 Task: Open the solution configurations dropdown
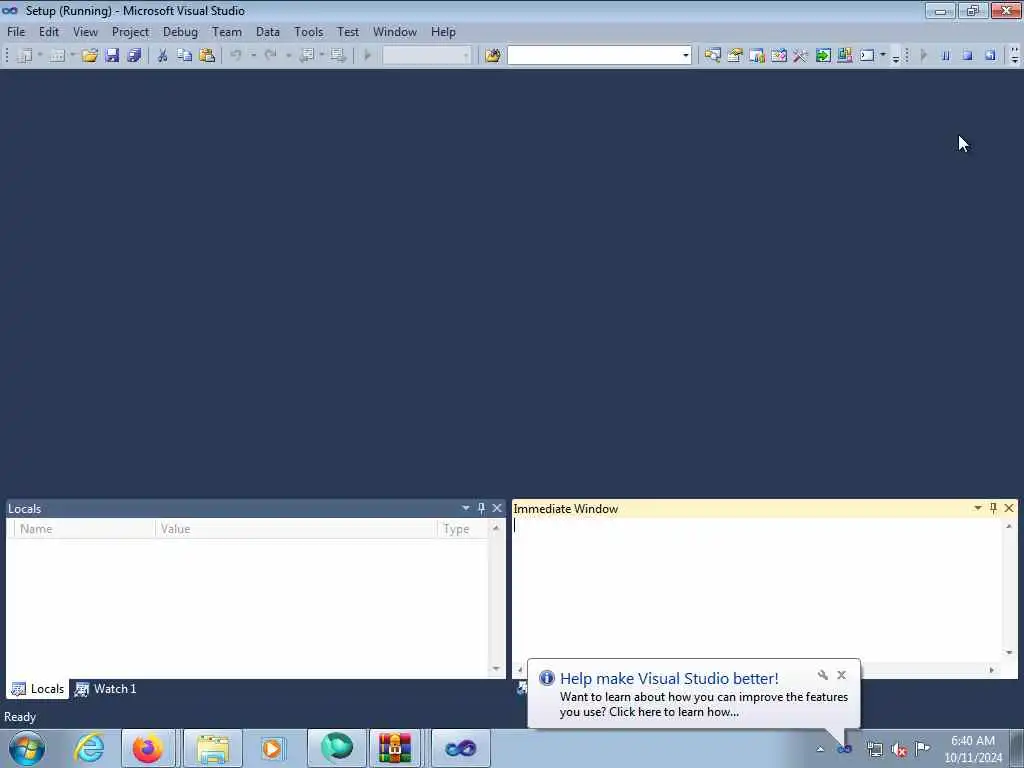coord(426,56)
